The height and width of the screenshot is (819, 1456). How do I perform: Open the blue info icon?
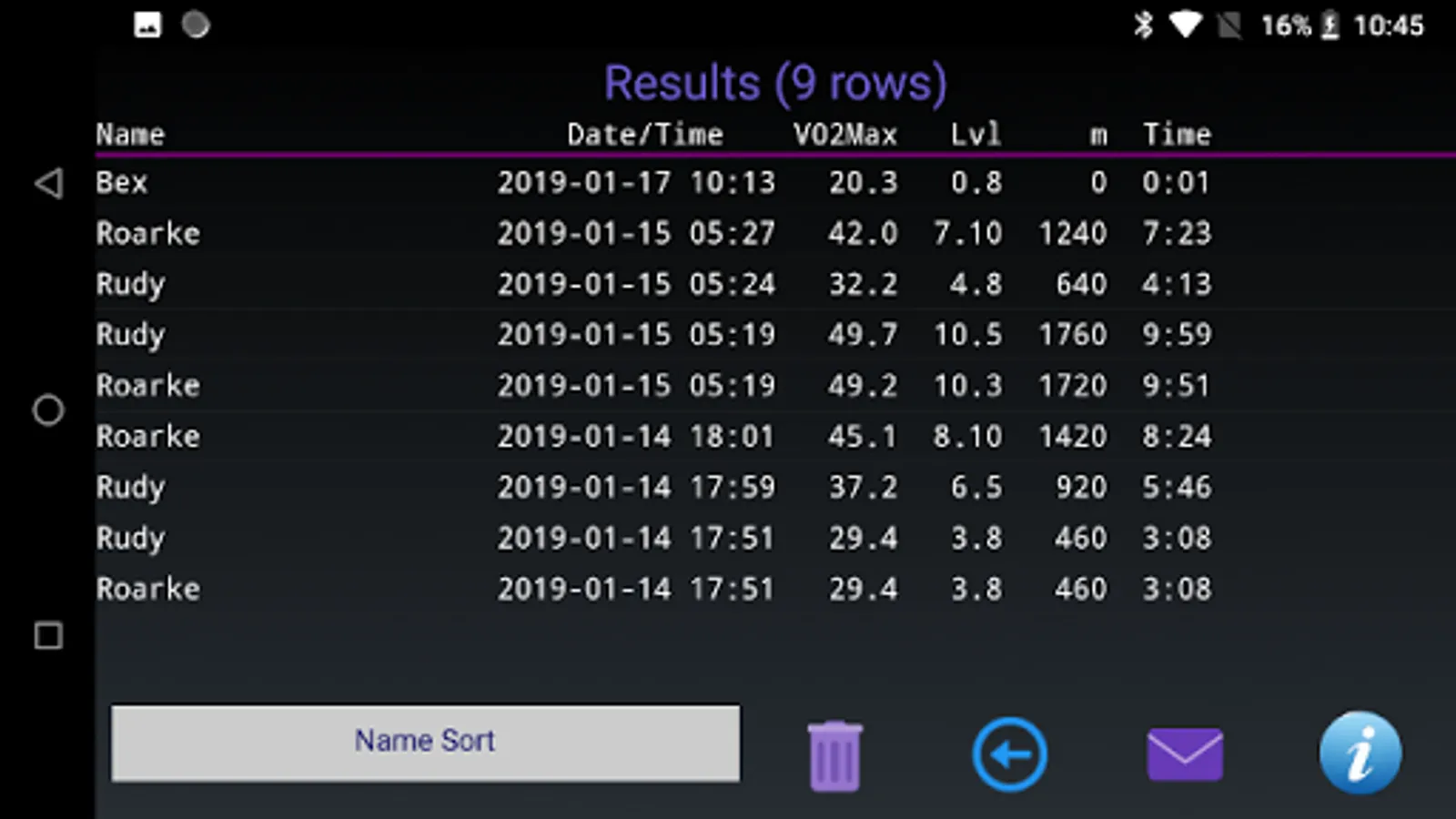click(x=1360, y=753)
